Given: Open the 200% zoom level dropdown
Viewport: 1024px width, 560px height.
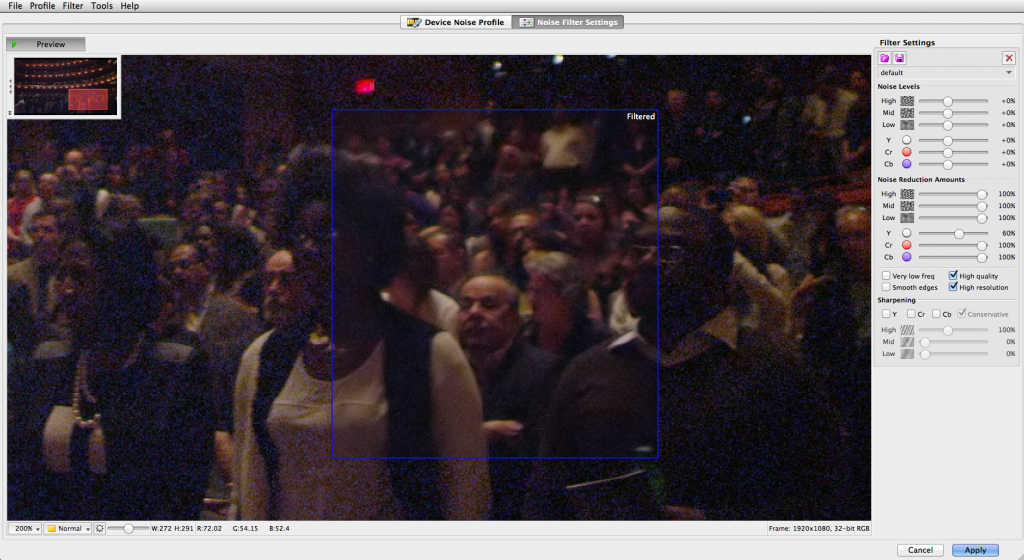Looking at the screenshot, I should (x=24, y=528).
